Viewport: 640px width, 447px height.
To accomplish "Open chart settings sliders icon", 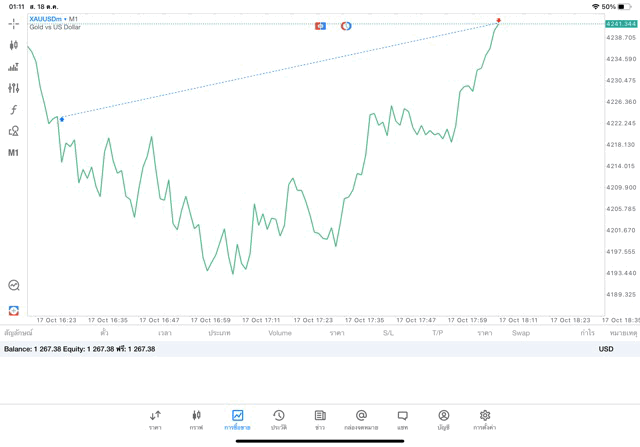I will 14,88.
